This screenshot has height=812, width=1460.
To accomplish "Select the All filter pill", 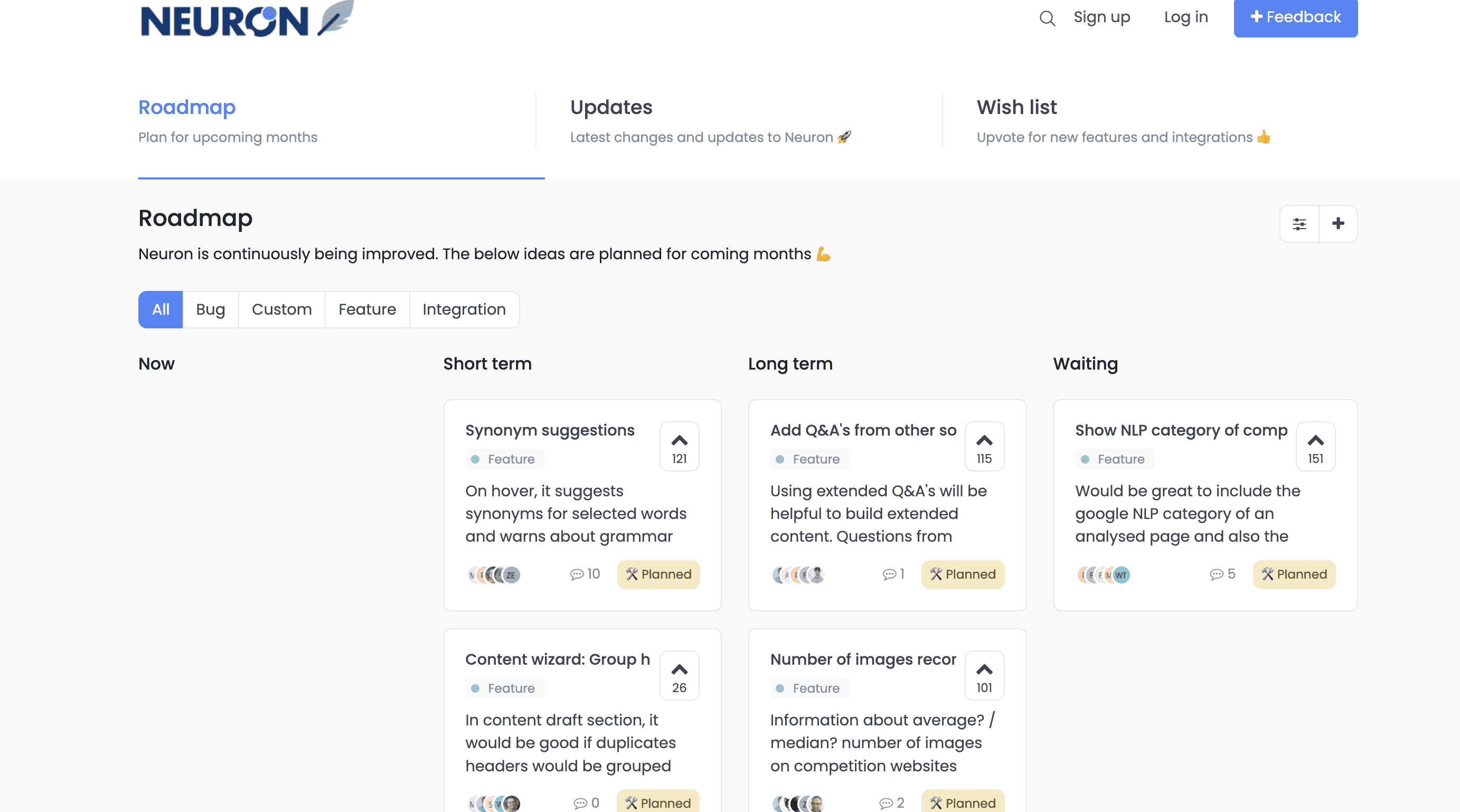I will pos(160,309).
